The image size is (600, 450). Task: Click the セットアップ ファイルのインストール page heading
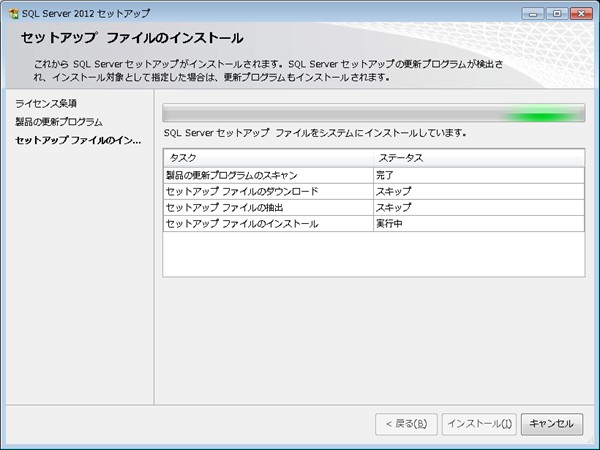click(132, 38)
